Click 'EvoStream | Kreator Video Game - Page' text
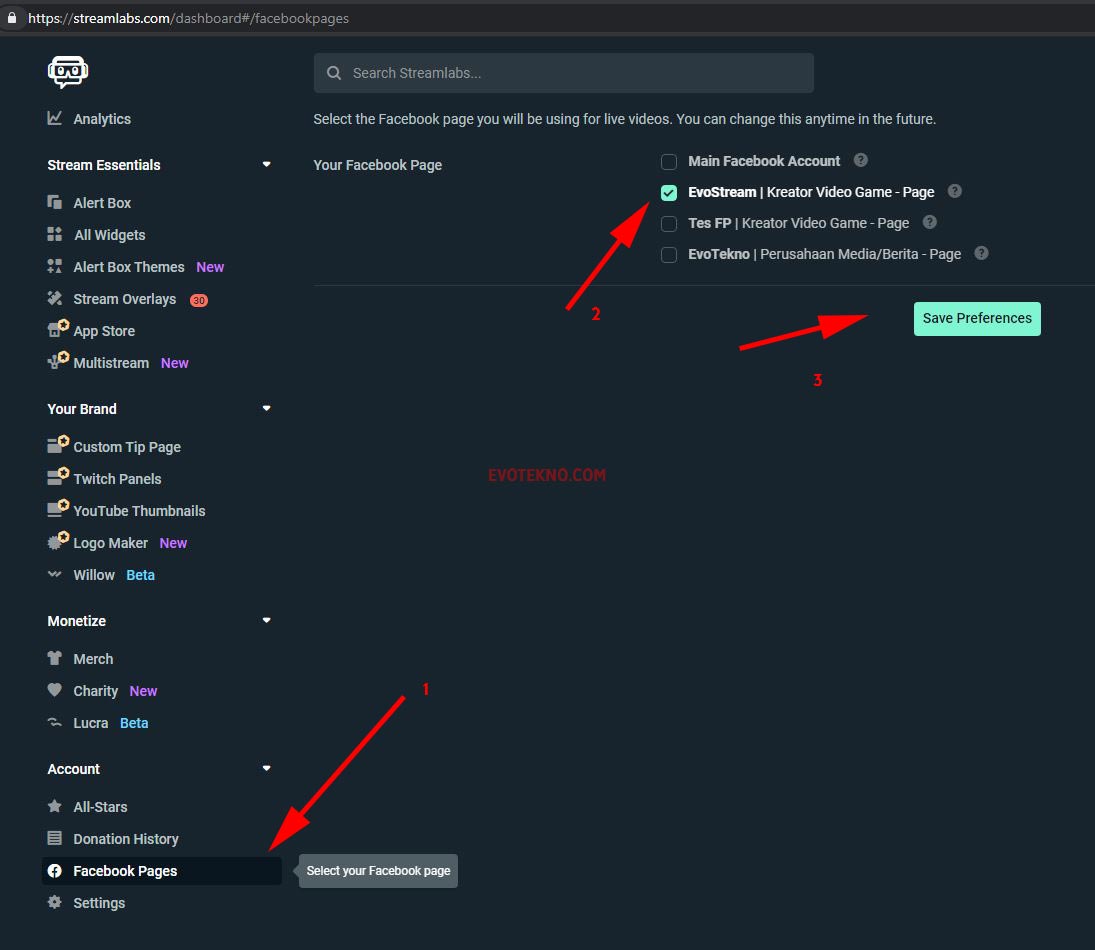Viewport: 1095px width, 950px height. point(811,192)
